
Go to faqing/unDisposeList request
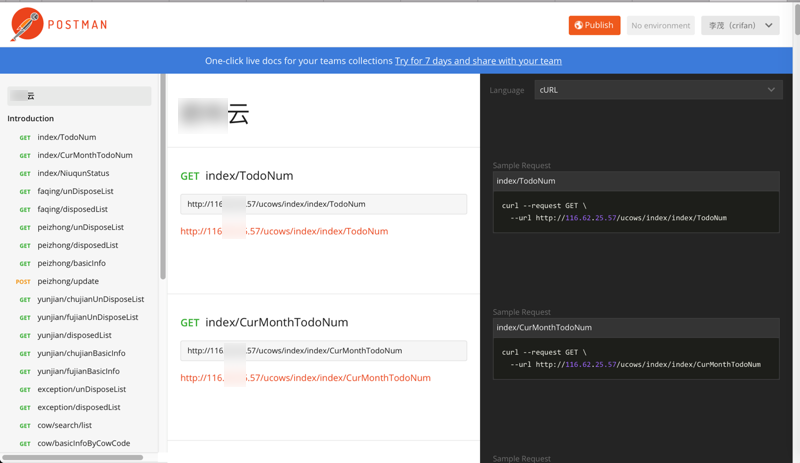click(x=76, y=191)
